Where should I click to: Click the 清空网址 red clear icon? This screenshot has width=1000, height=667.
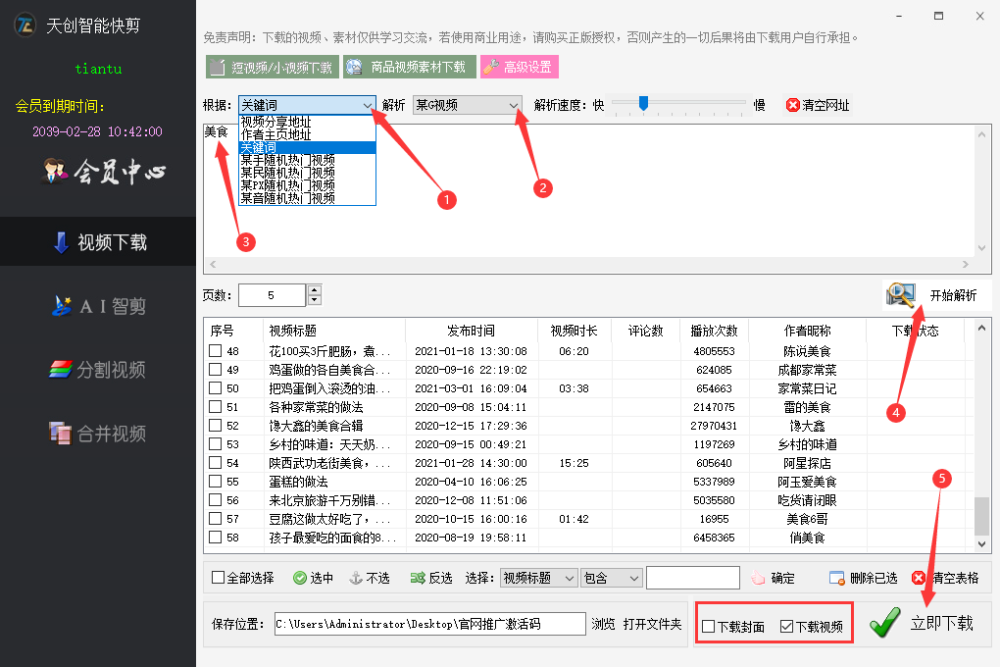pyautogui.click(x=793, y=105)
